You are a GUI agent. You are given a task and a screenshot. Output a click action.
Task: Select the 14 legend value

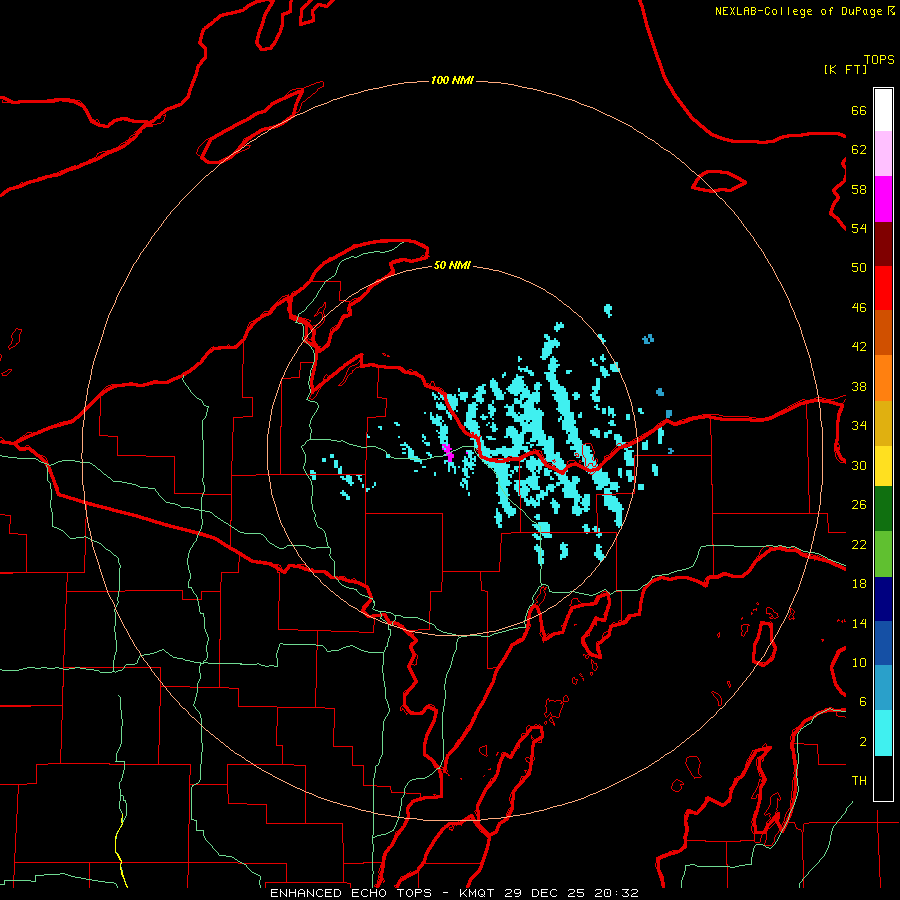click(x=859, y=623)
